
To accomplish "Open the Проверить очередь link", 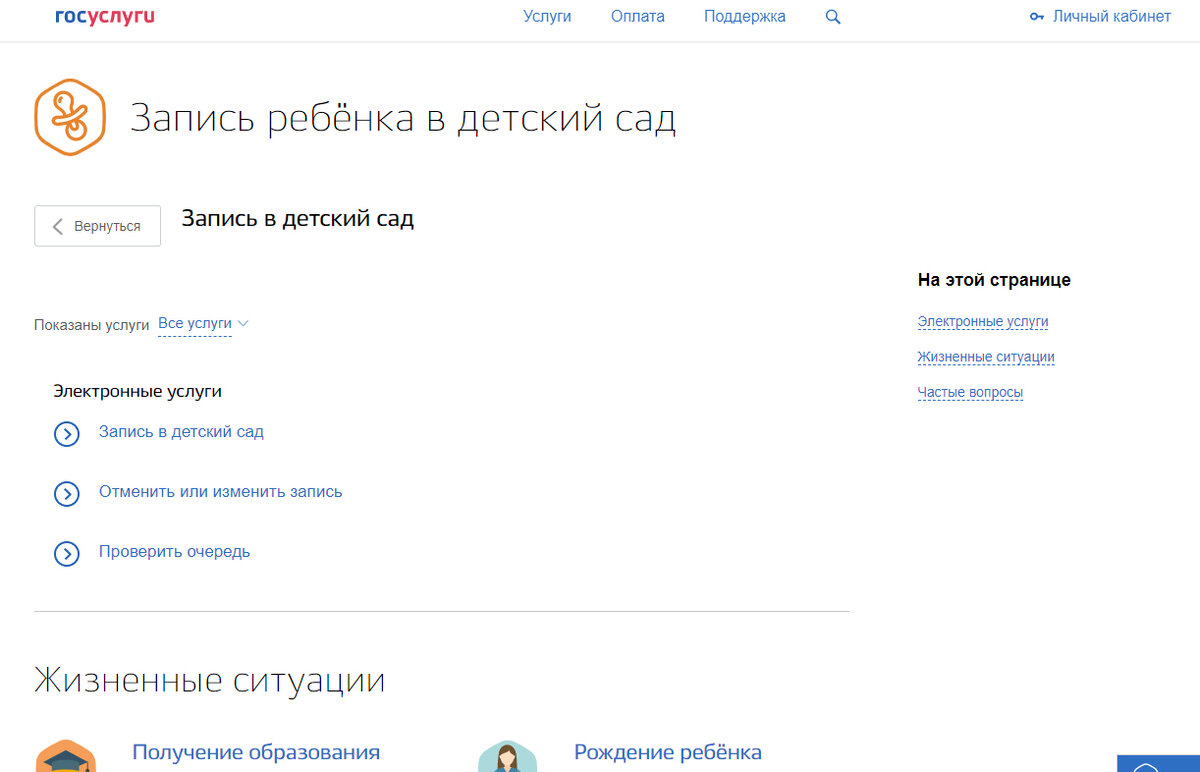I will click(174, 552).
